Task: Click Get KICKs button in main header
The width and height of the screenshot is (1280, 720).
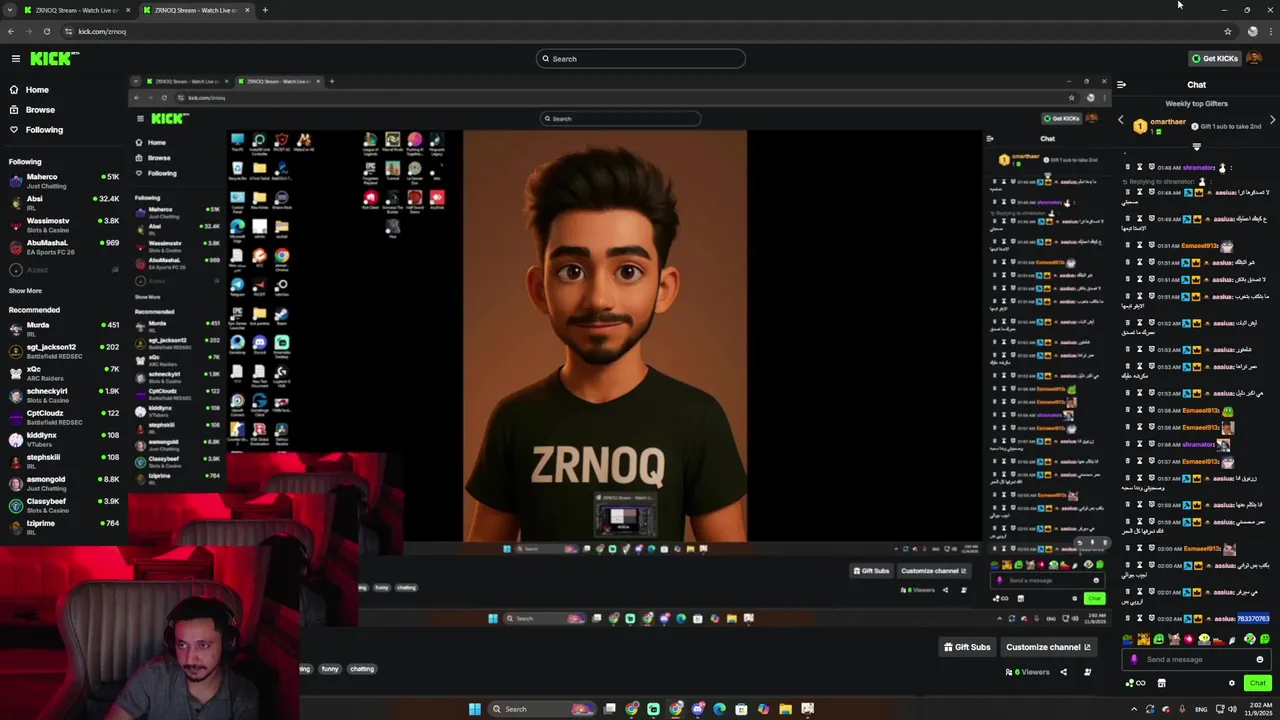Action: [1215, 58]
